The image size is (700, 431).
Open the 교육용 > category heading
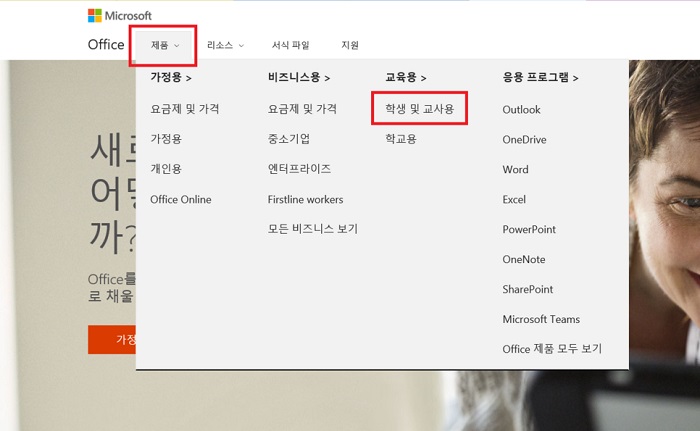tap(406, 78)
